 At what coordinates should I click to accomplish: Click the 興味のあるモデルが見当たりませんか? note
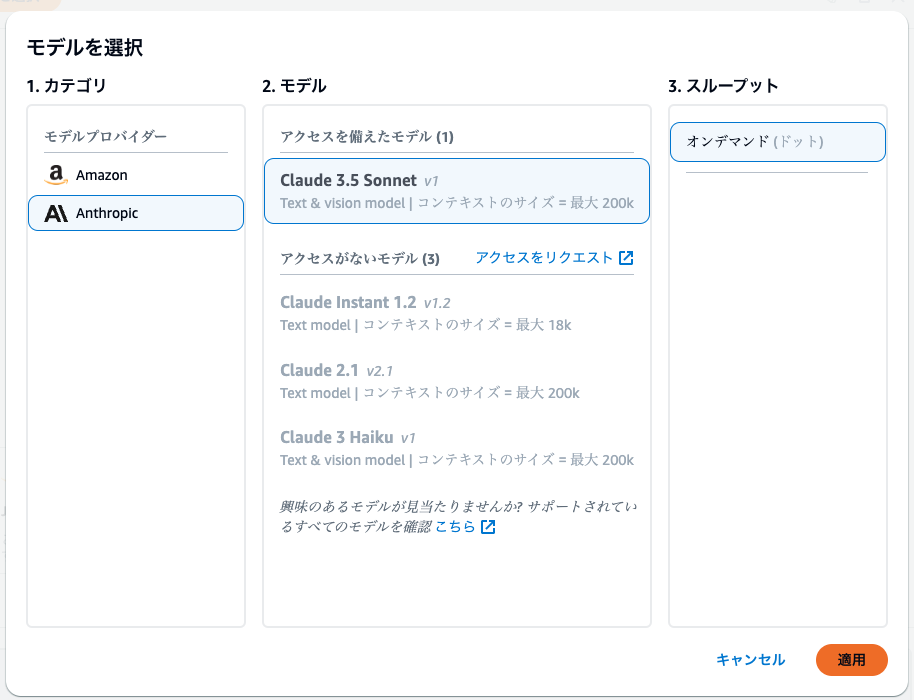459,516
